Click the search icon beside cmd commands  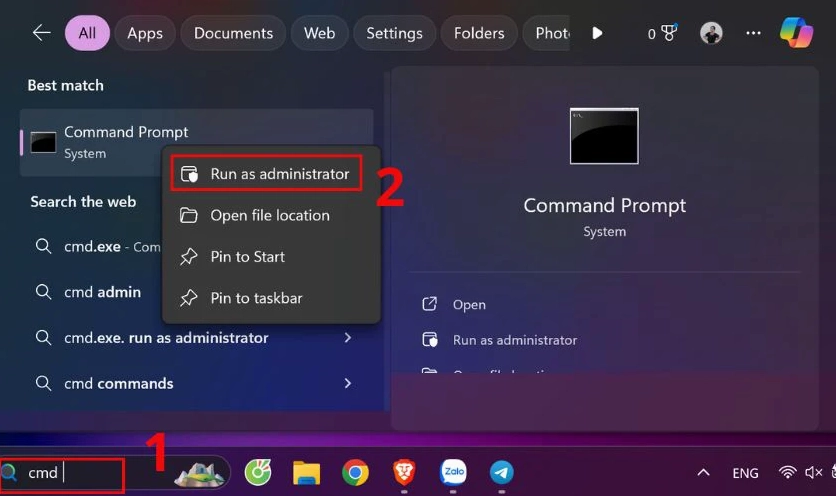pyautogui.click(x=43, y=383)
